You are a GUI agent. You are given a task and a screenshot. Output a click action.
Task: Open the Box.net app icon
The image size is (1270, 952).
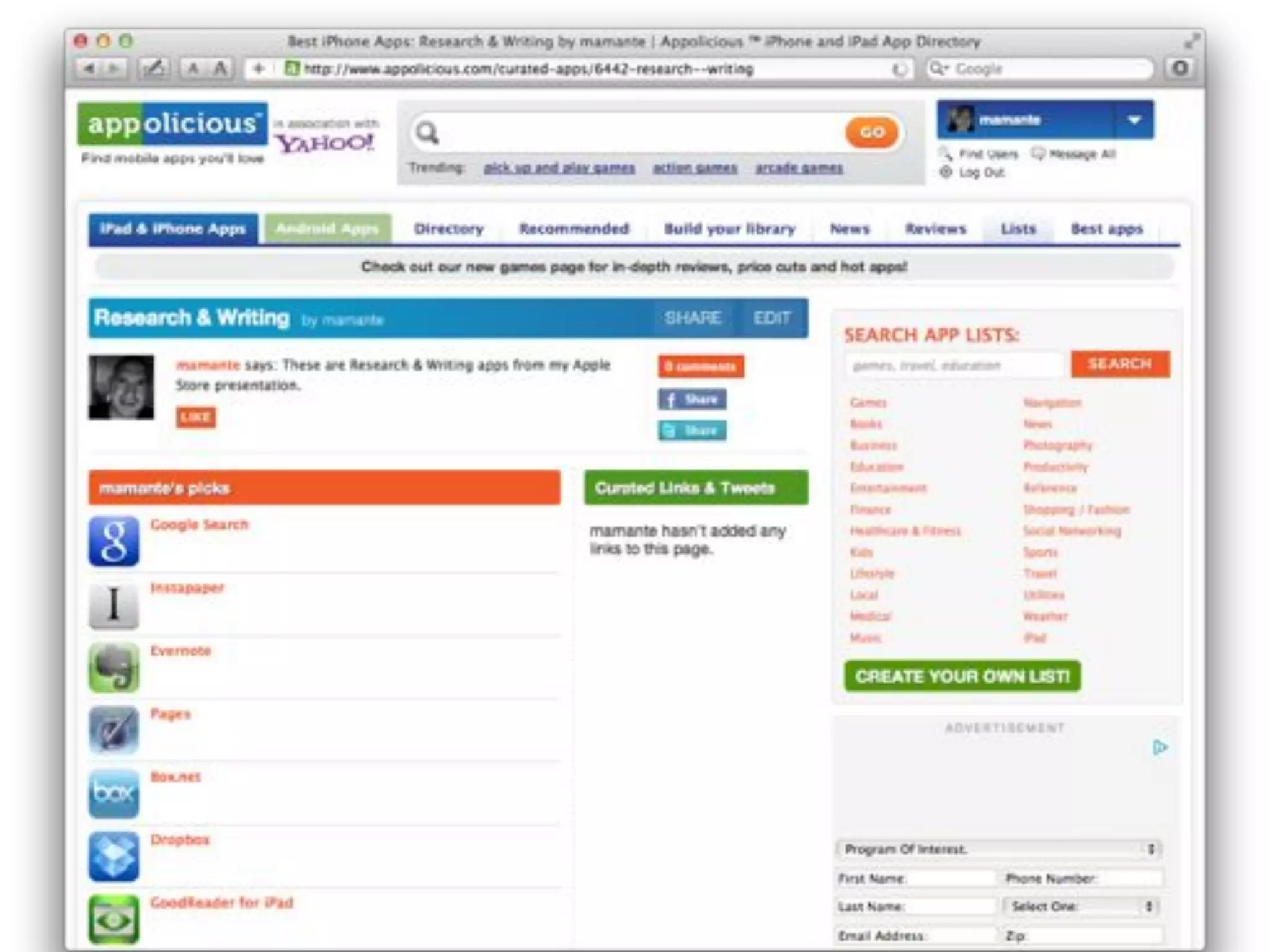click(113, 793)
